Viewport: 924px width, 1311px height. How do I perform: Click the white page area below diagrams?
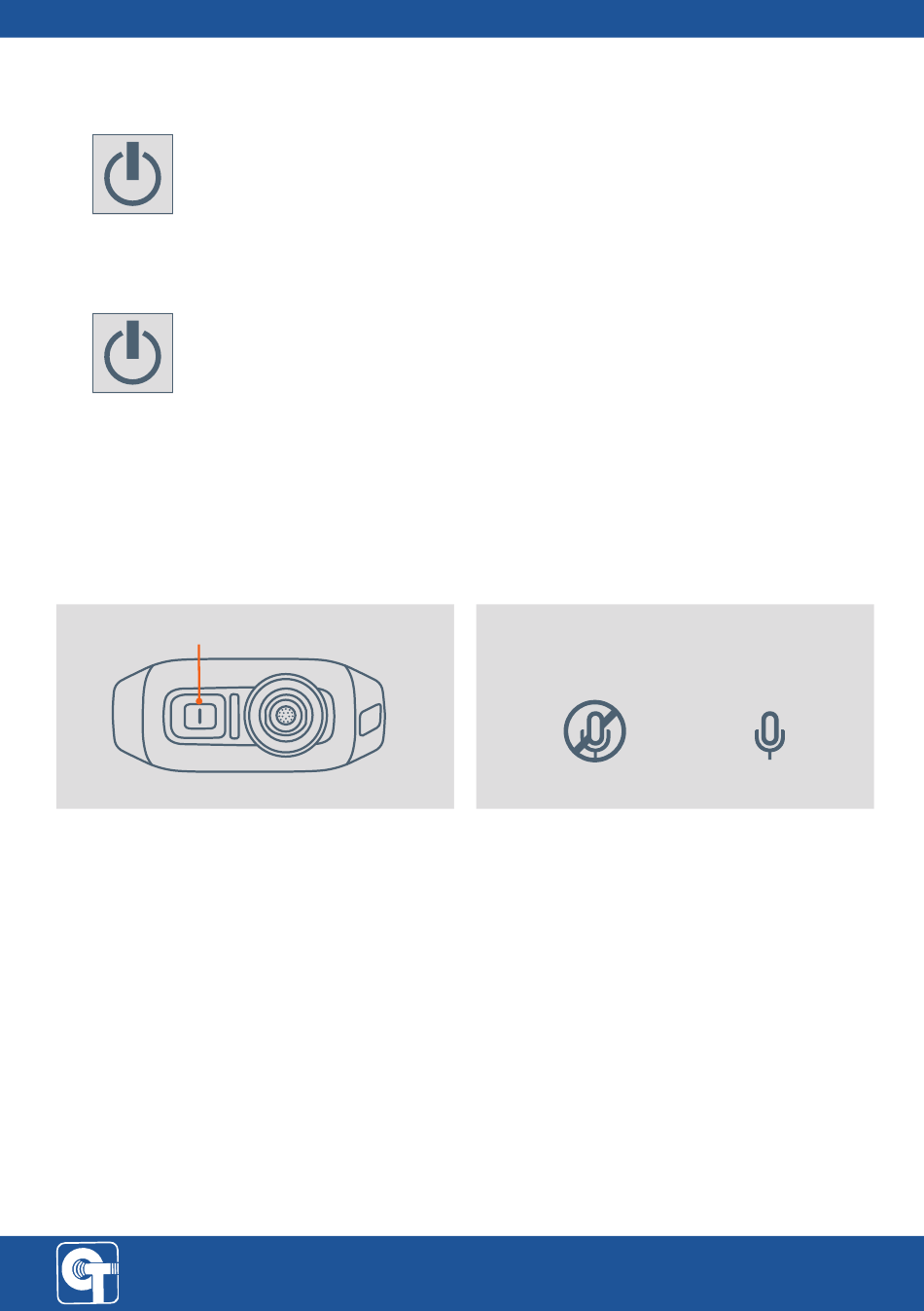(462, 1021)
